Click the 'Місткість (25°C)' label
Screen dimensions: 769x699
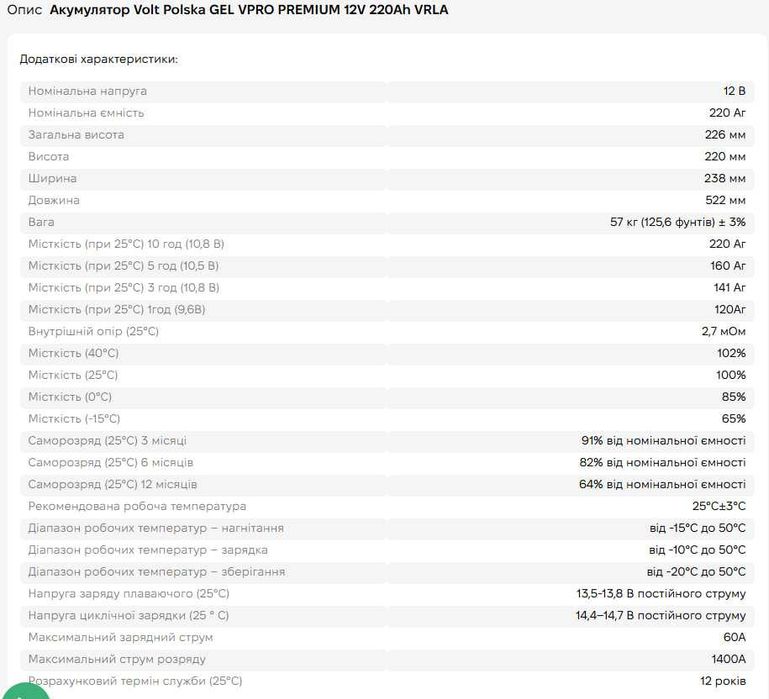click(x=73, y=375)
